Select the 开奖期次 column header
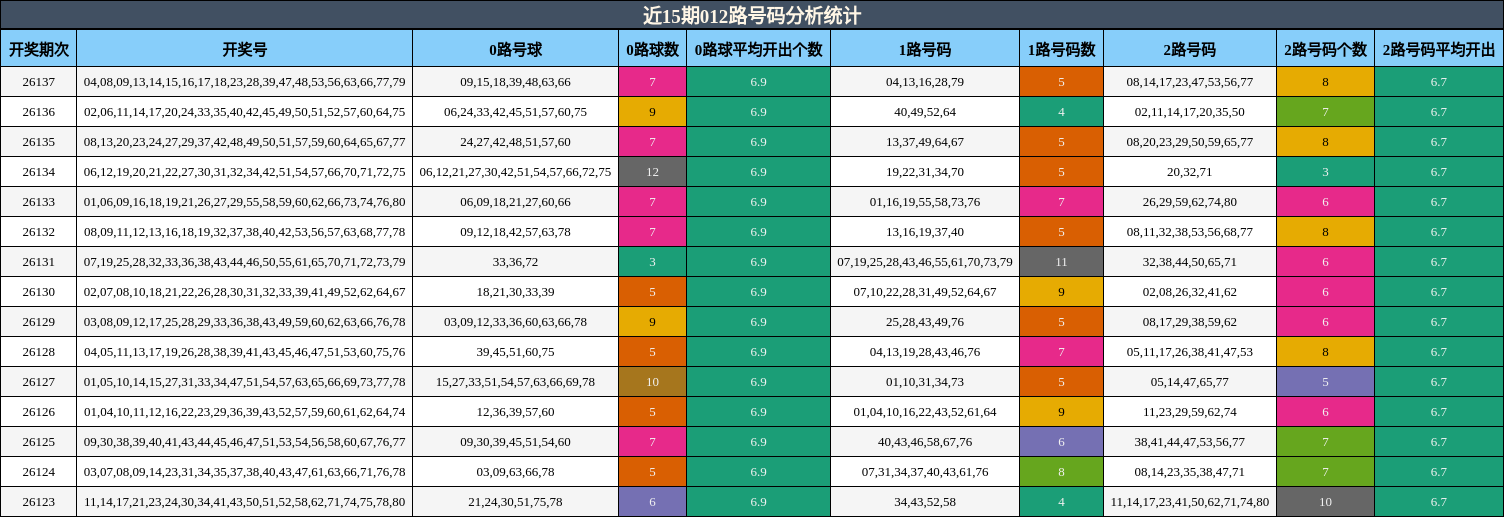The width and height of the screenshot is (1504, 517). click(39, 48)
